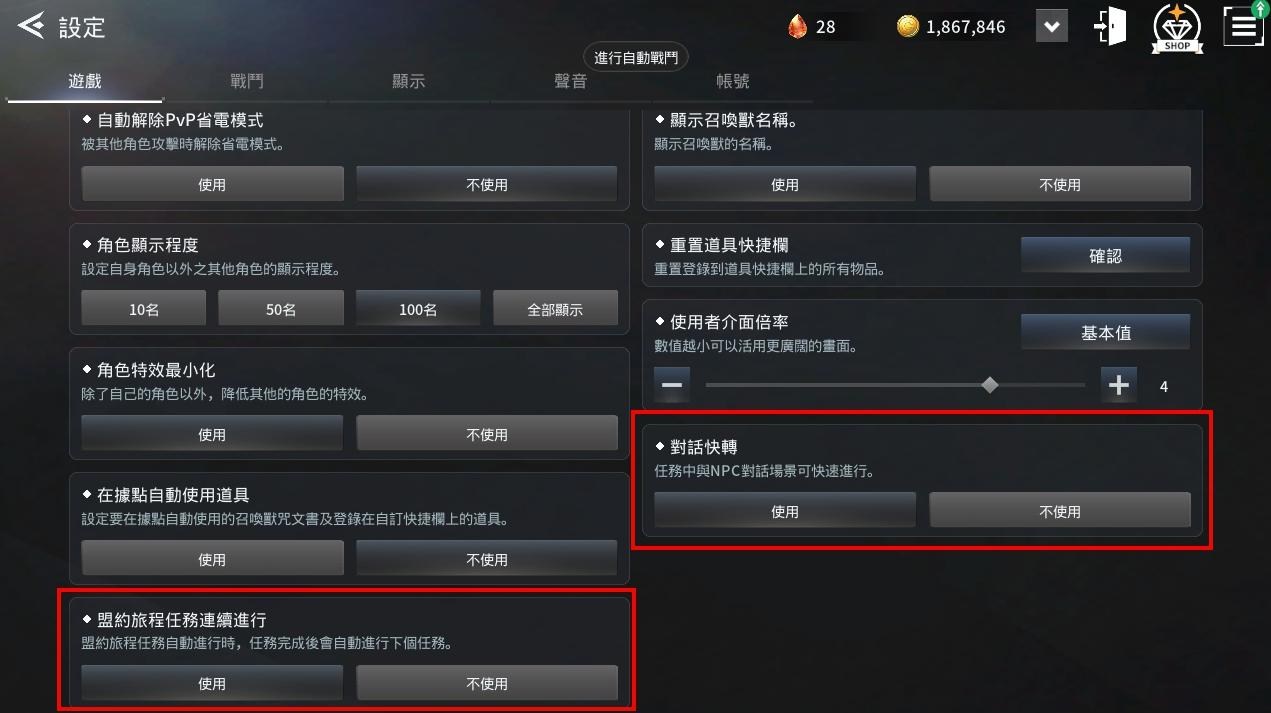Screen dimensions: 1271x713
Task: Switch to the 戰鬥 tab
Action: (x=246, y=82)
